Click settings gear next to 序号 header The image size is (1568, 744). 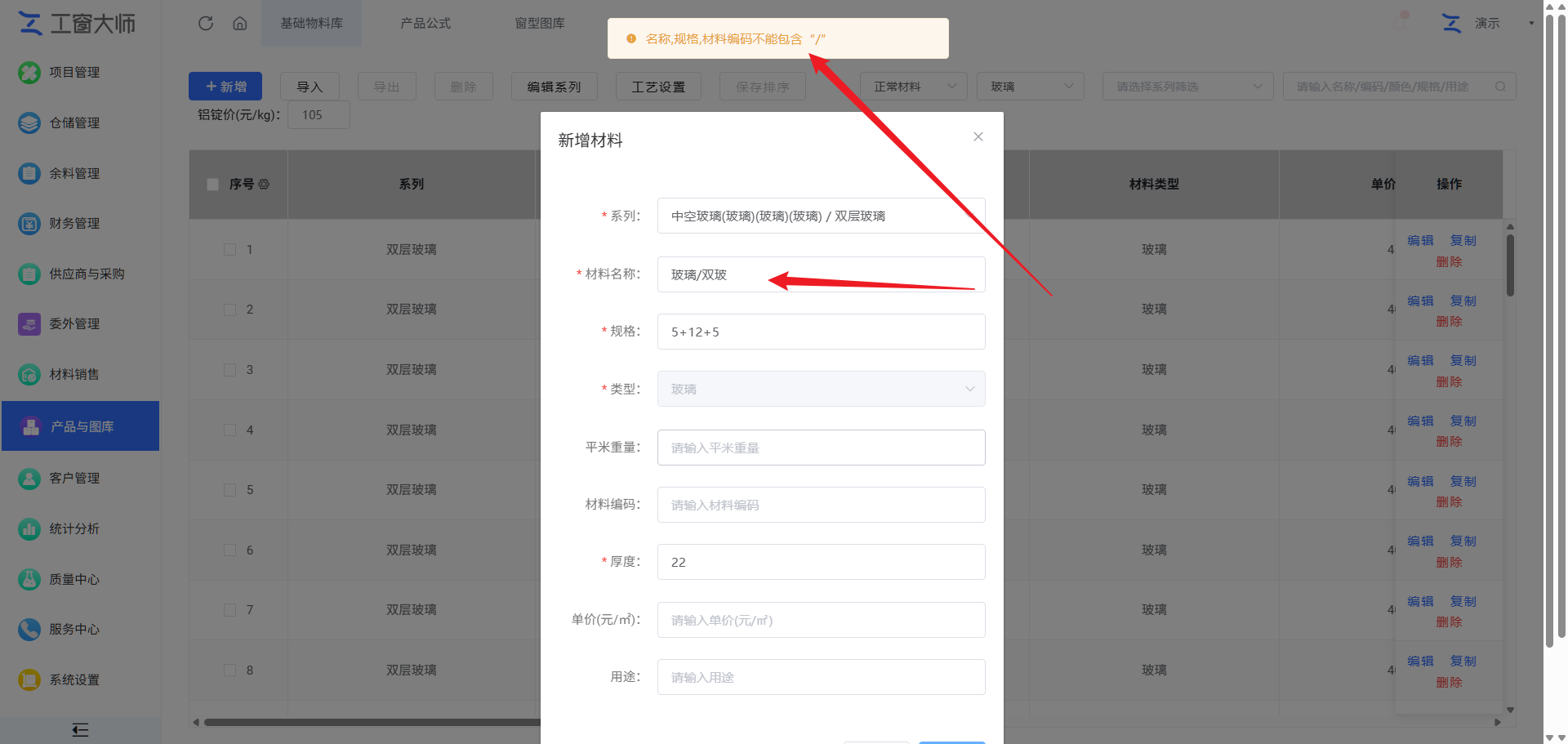coord(264,185)
